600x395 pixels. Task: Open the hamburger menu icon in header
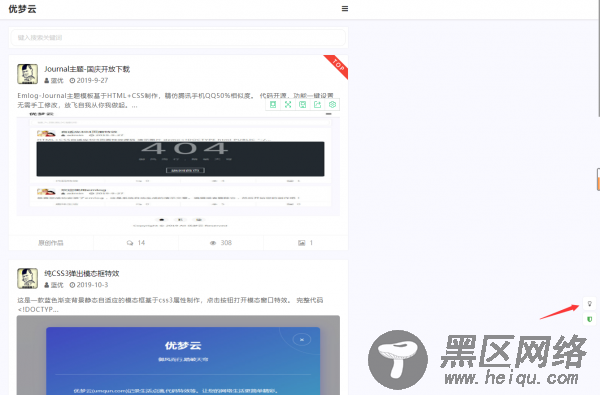tap(345, 8)
